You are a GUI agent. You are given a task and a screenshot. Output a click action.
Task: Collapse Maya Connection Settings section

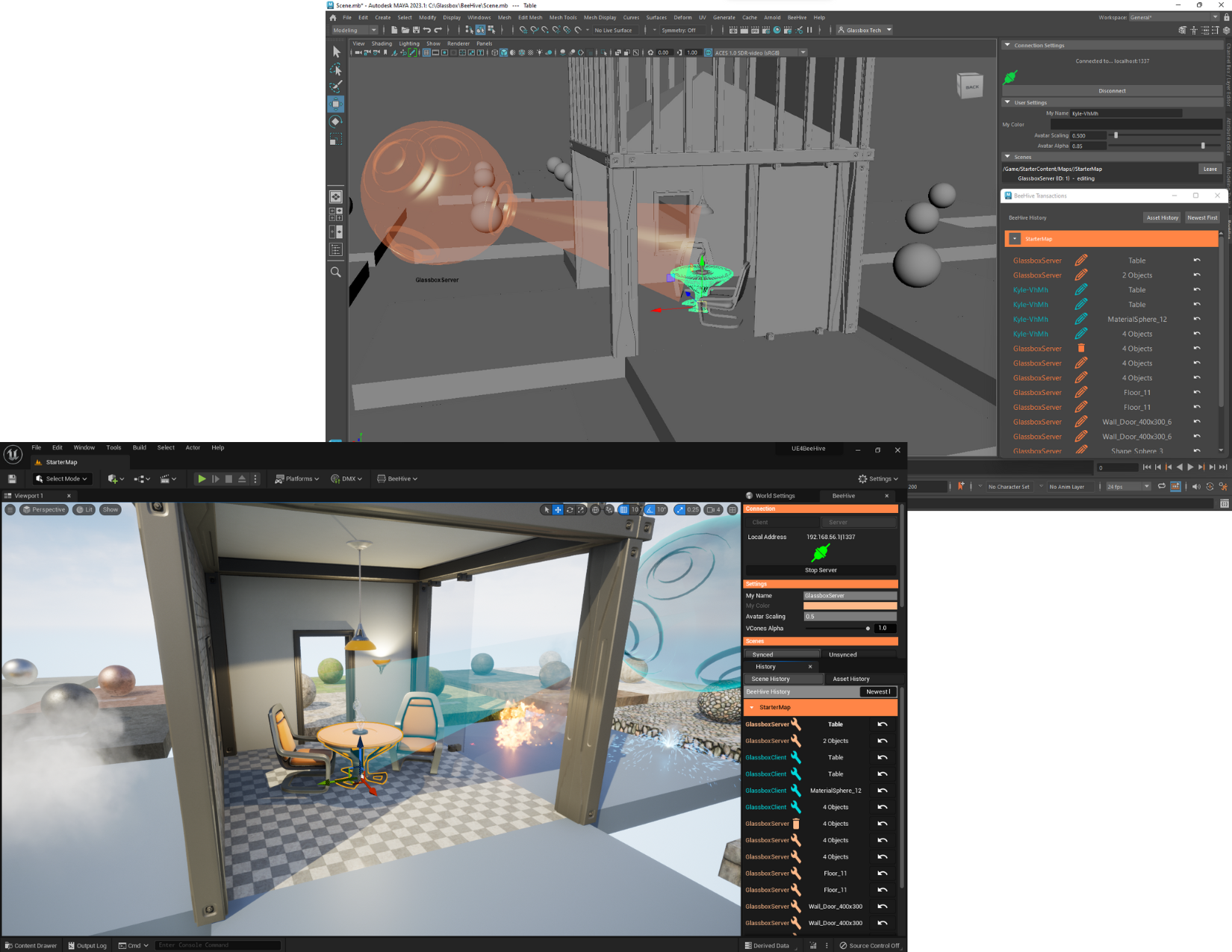pos(1007,45)
